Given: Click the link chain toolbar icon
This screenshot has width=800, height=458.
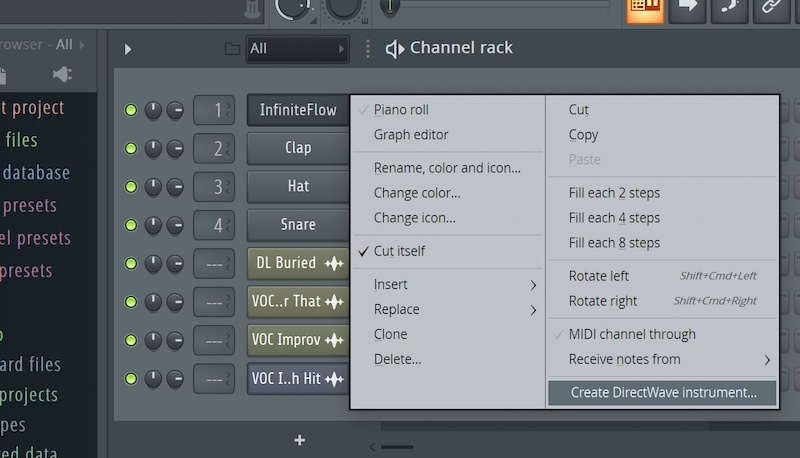Looking at the screenshot, I should pos(772,8).
